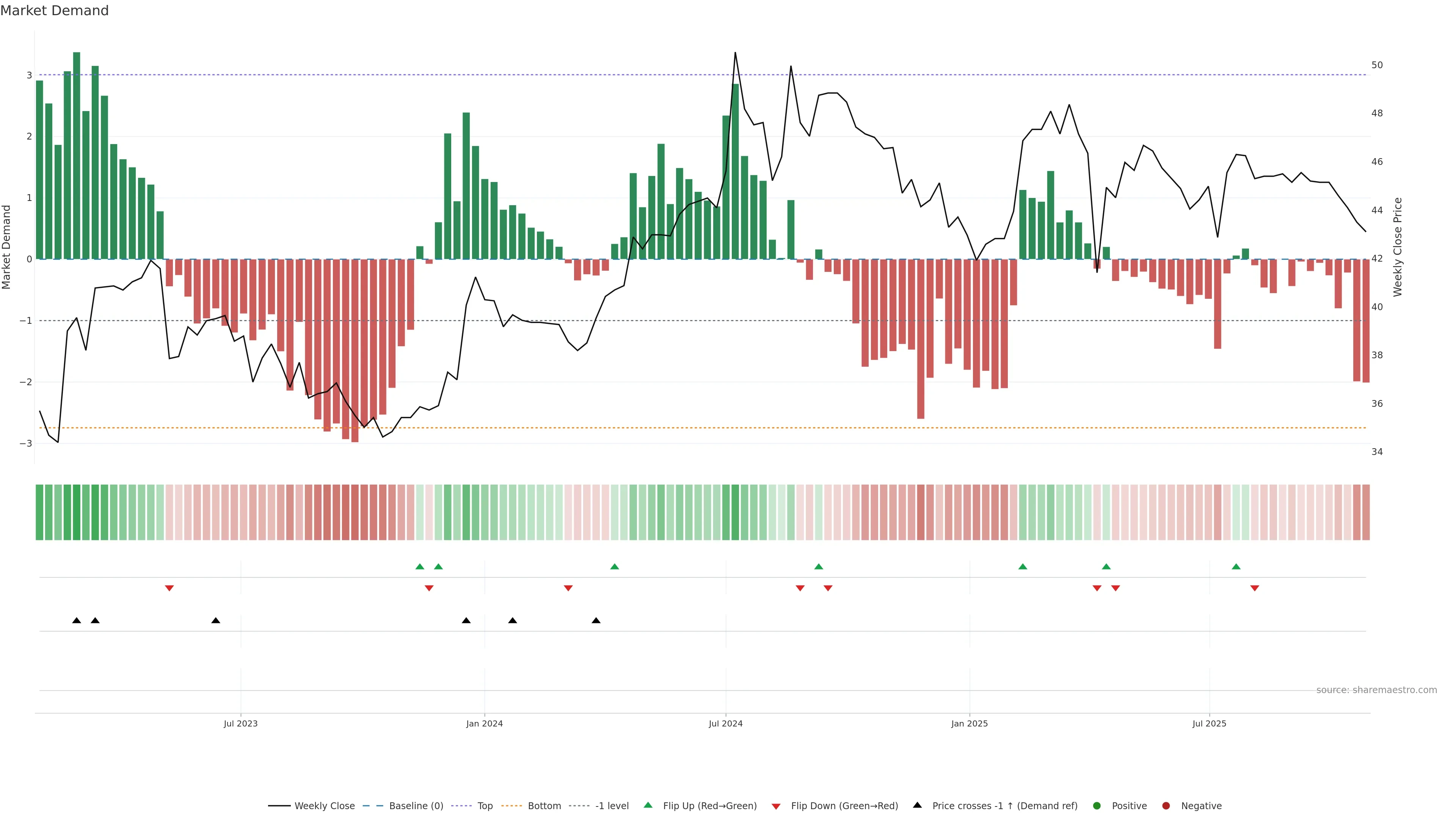
Task: Click the first dark green heatmap strip cell
Action: tap(39, 512)
